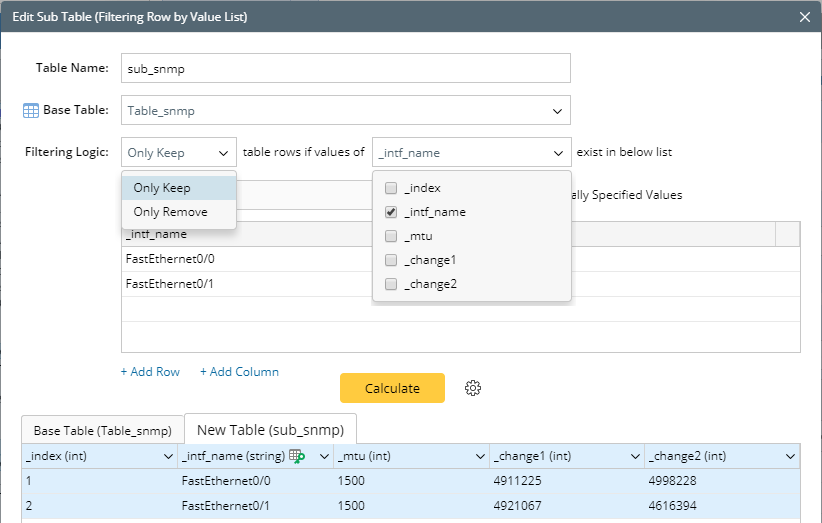This screenshot has height=523, width=822.
Task: Collapse the _intf_name column selector dropdown
Action: (557, 153)
